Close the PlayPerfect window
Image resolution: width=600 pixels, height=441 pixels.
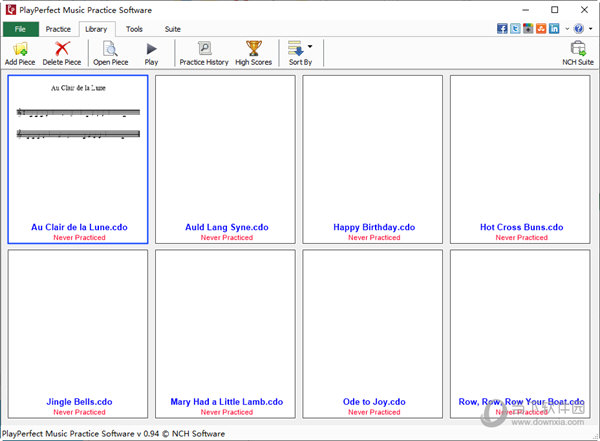(x=584, y=10)
